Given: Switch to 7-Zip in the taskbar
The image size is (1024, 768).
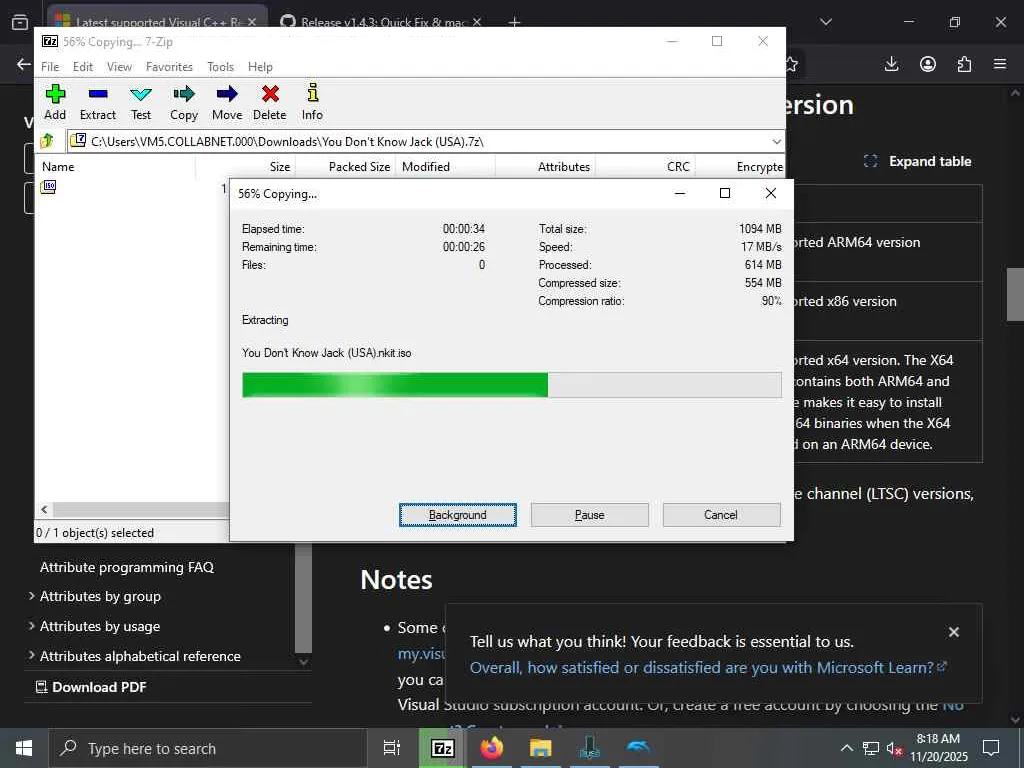Looking at the screenshot, I should pyautogui.click(x=442, y=748).
